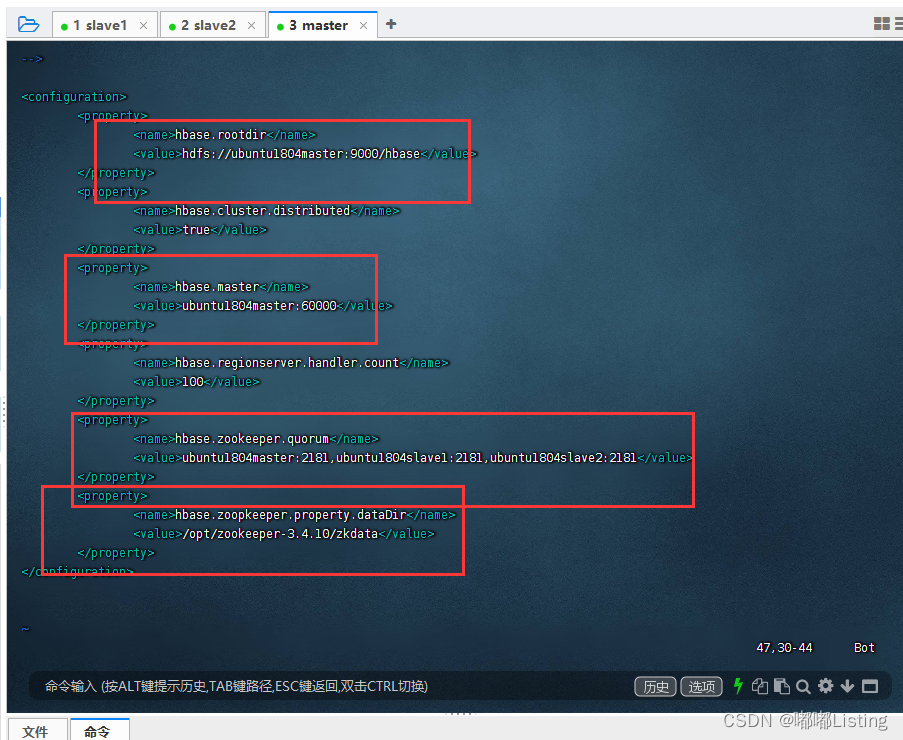Click the download arrow icon bottom right
This screenshot has height=740, width=903.
click(x=847, y=686)
